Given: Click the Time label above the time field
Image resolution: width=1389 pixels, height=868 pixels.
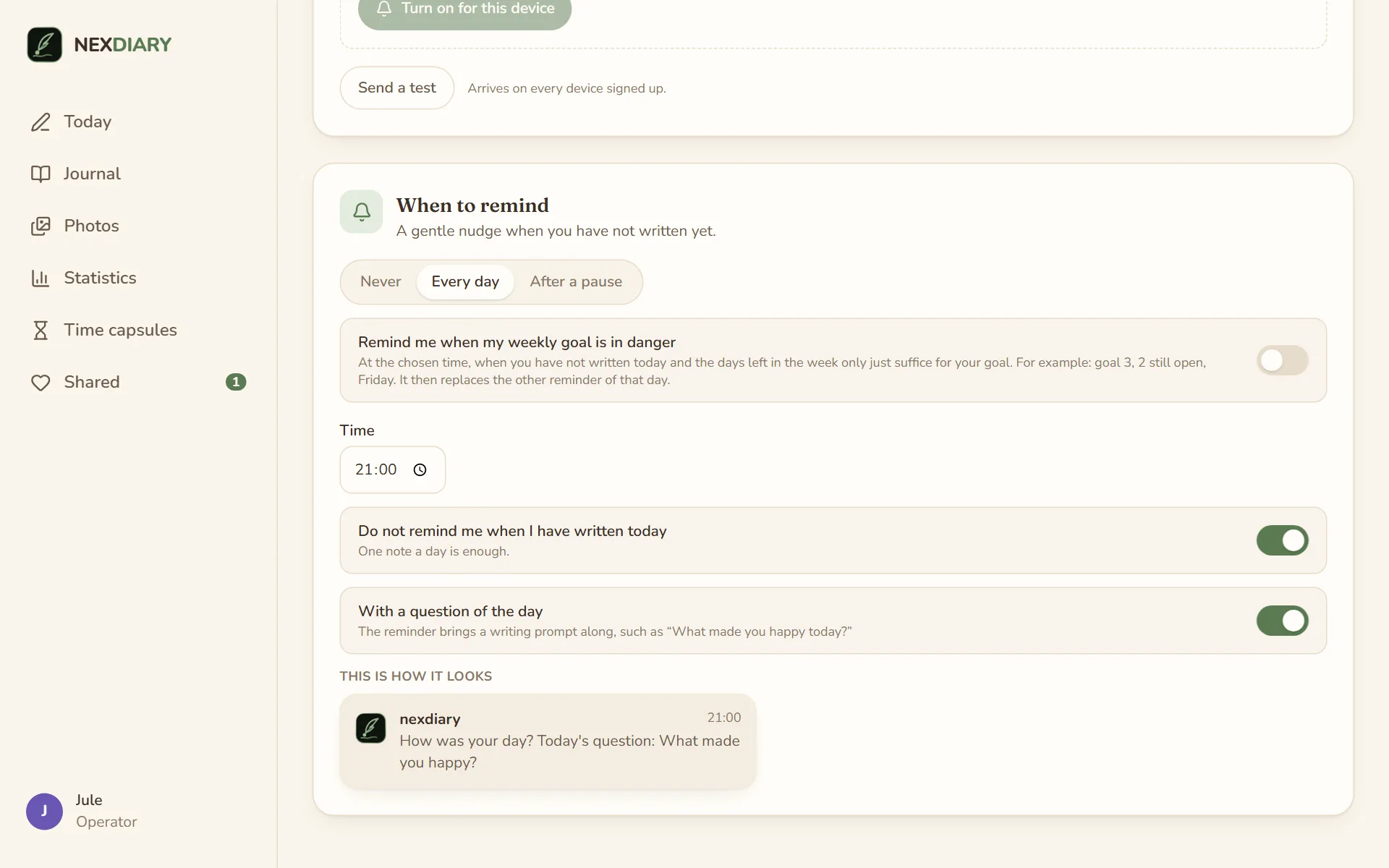Looking at the screenshot, I should [x=357, y=431].
